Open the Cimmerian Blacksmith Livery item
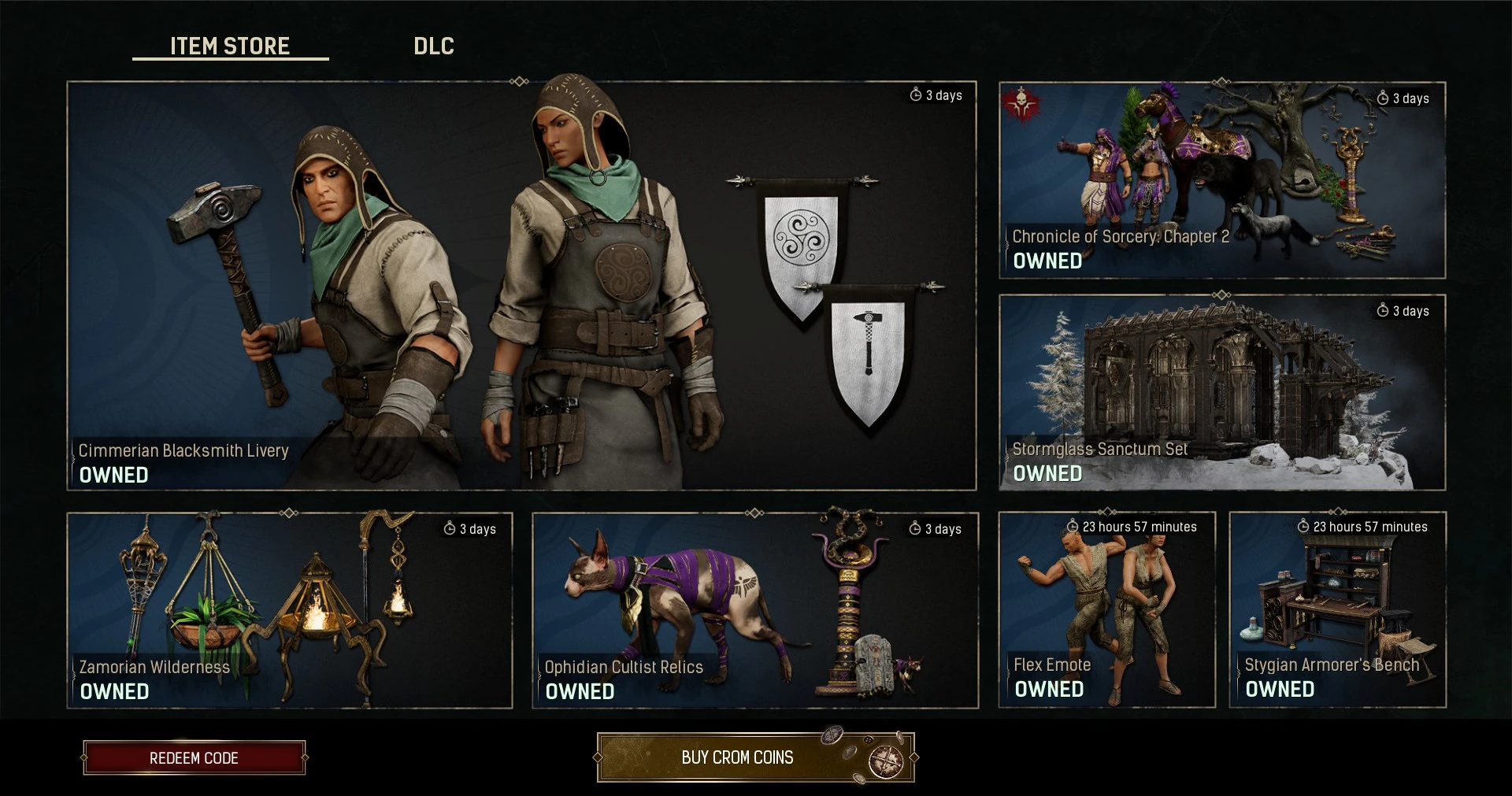1512x796 pixels. [x=521, y=286]
